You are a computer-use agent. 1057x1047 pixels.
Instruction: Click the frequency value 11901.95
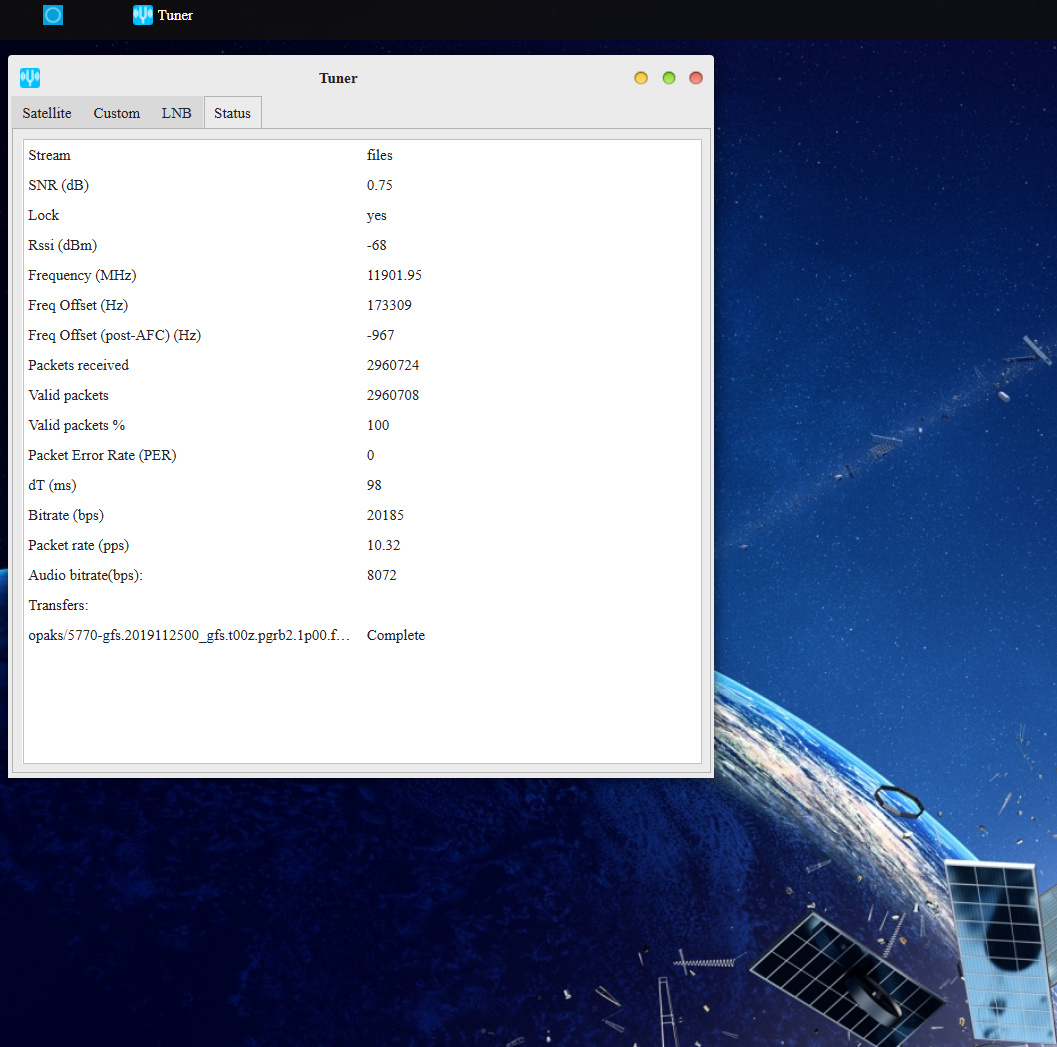pyautogui.click(x=394, y=275)
